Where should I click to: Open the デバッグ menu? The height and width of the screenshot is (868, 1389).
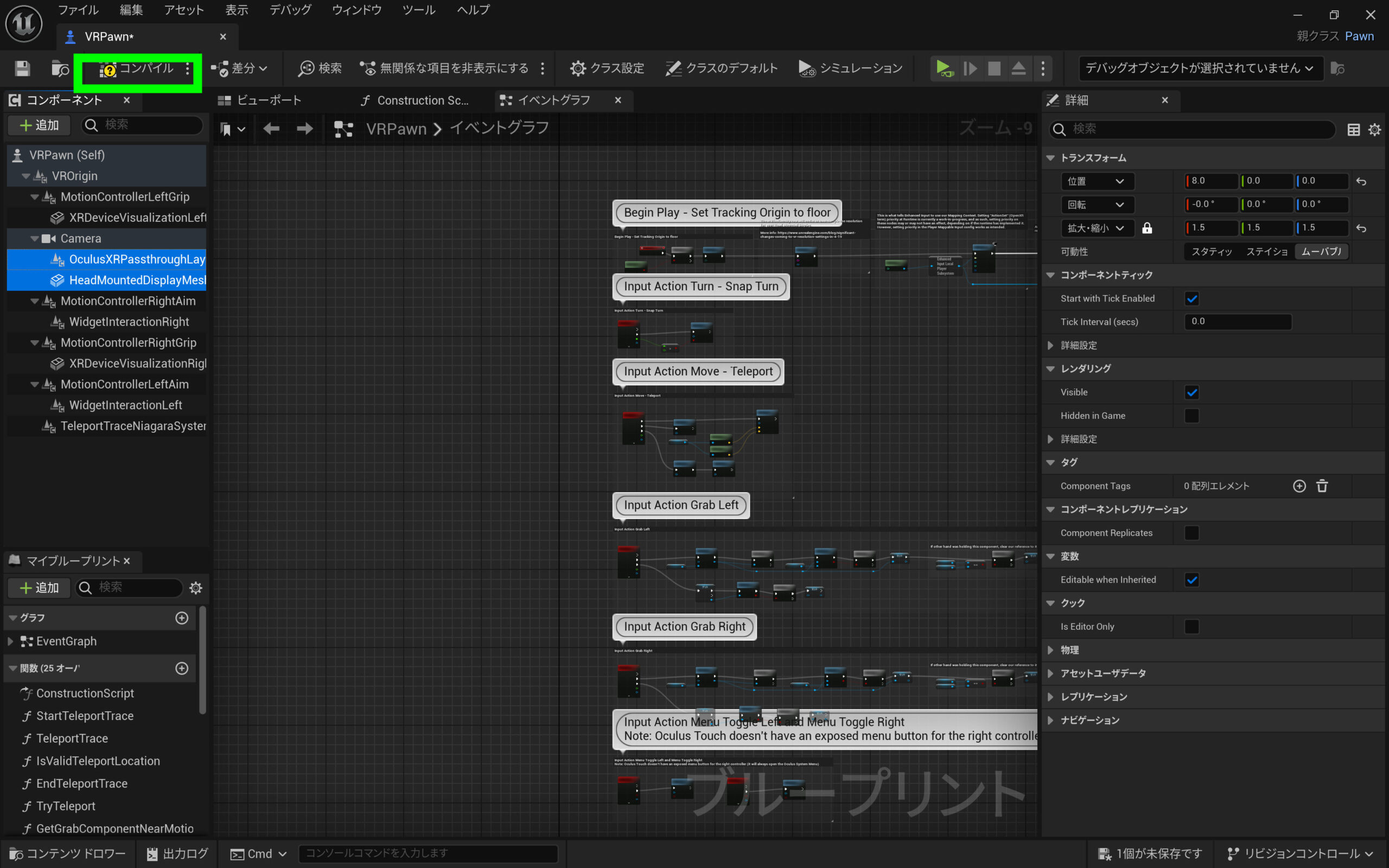(x=290, y=10)
